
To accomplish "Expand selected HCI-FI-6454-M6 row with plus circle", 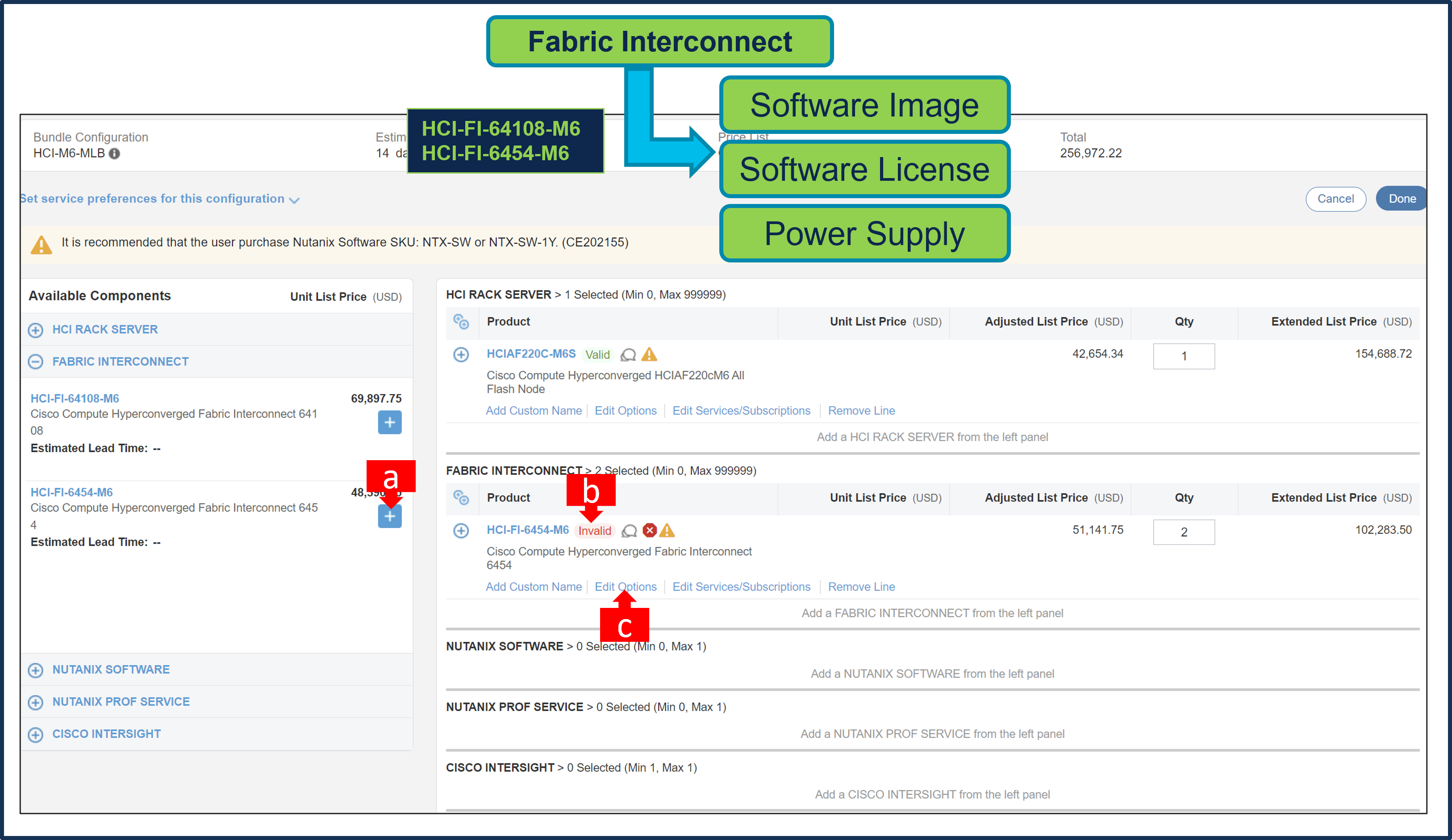I will point(461,531).
